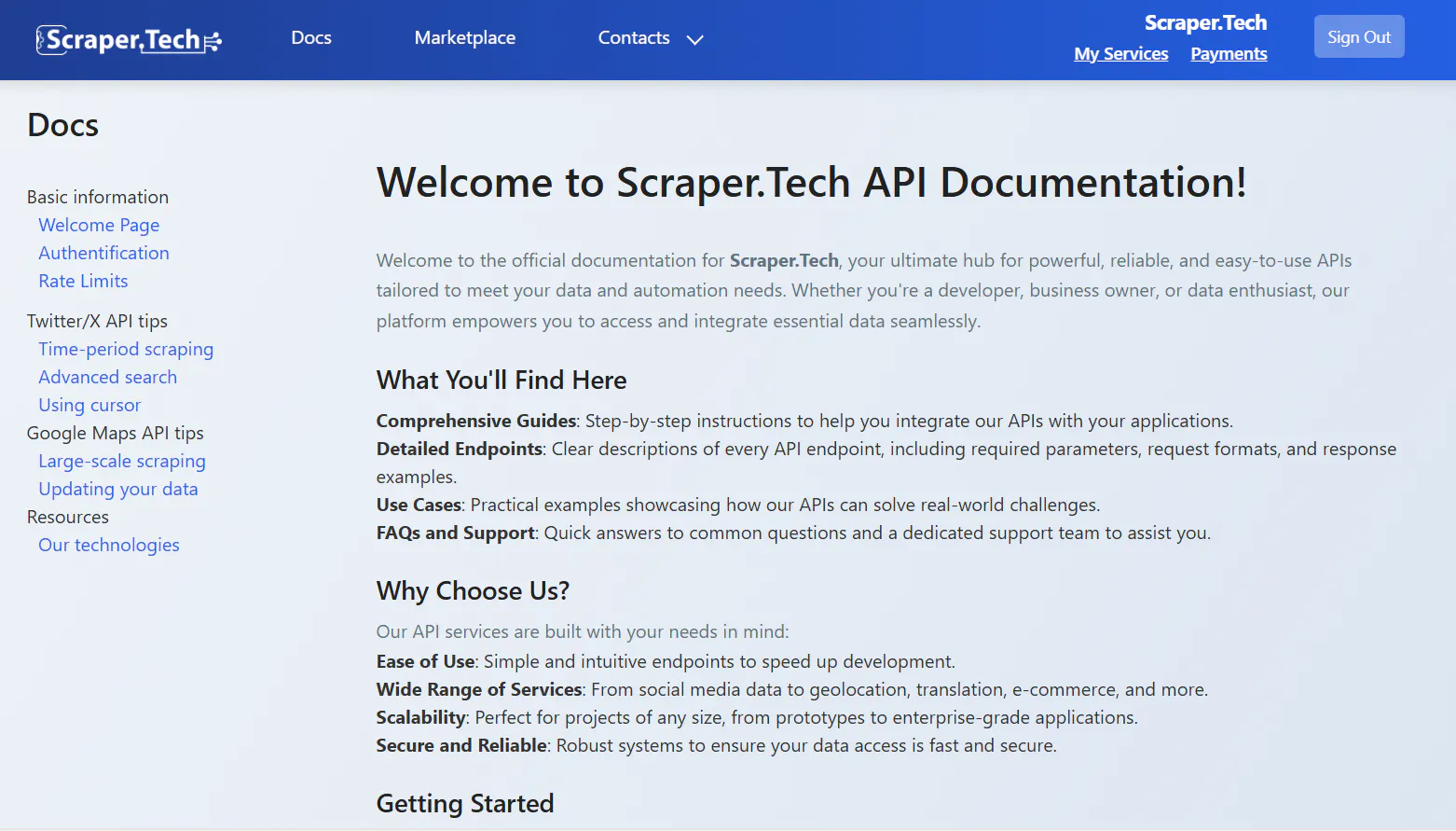Screen dimensions: 1456x831
Task: Go to My Services
Action: (1120, 54)
